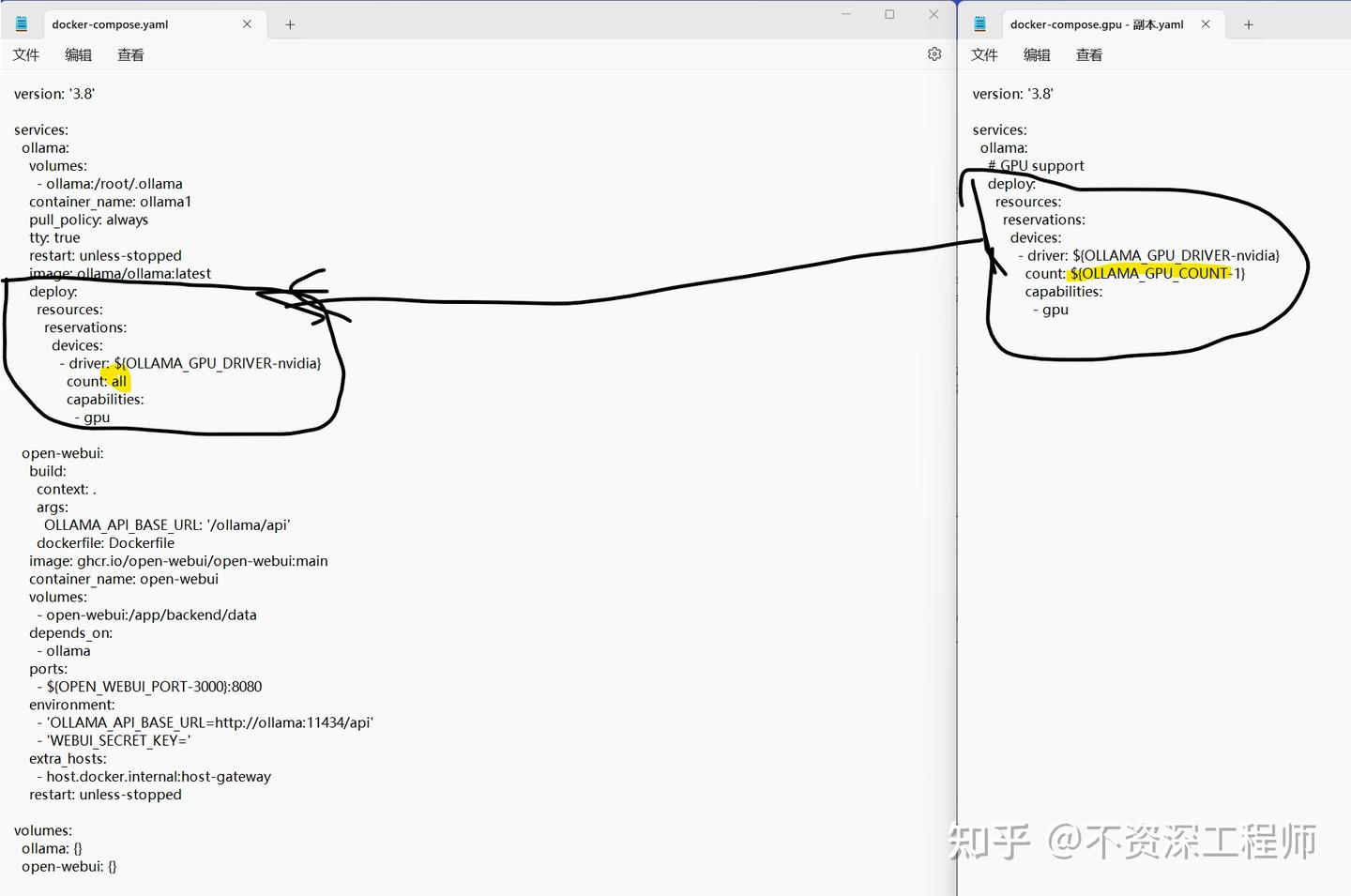Click version: '3.8' line in right window
Image resolution: width=1351 pixels, height=896 pixels.
(x=1013, y=94)
